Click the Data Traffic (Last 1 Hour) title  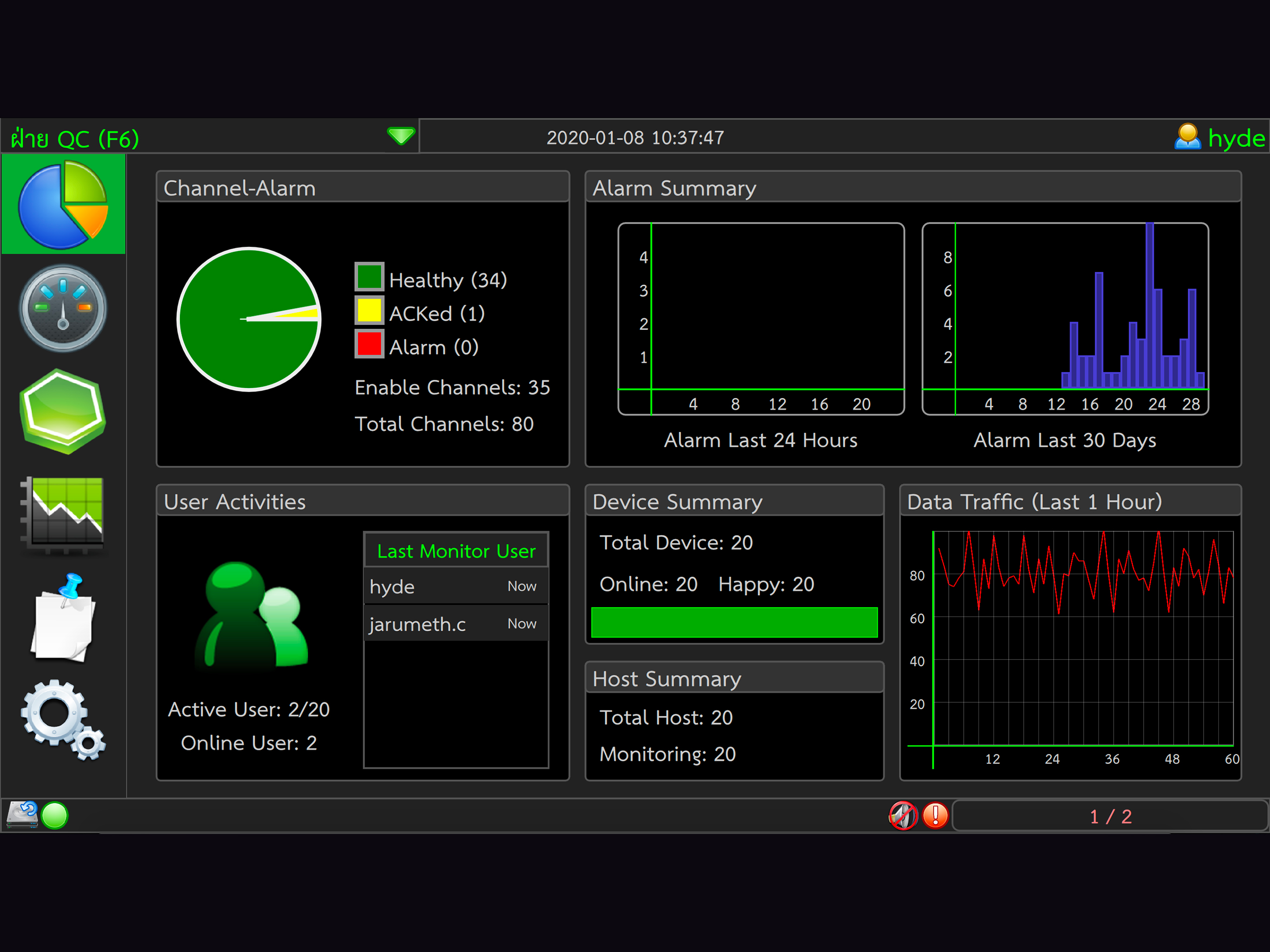[x=1034, y=502]
